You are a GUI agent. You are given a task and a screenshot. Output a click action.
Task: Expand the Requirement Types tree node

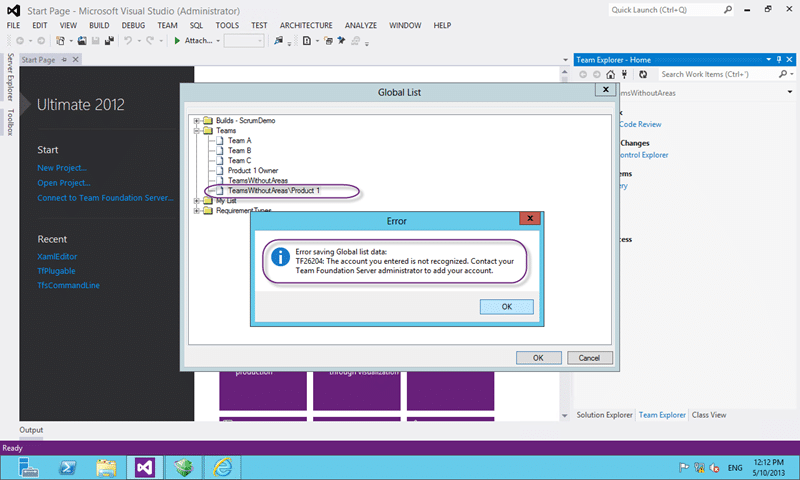point(197,211)
